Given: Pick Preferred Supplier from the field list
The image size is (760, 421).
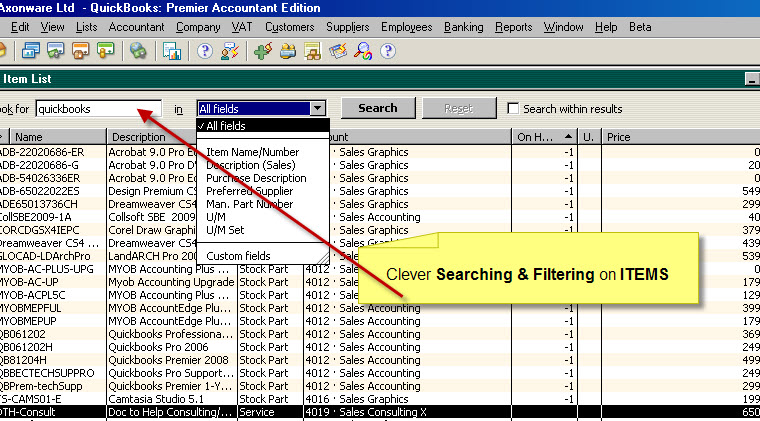Looking at the screenshot, I should click(x=250, y=191).
